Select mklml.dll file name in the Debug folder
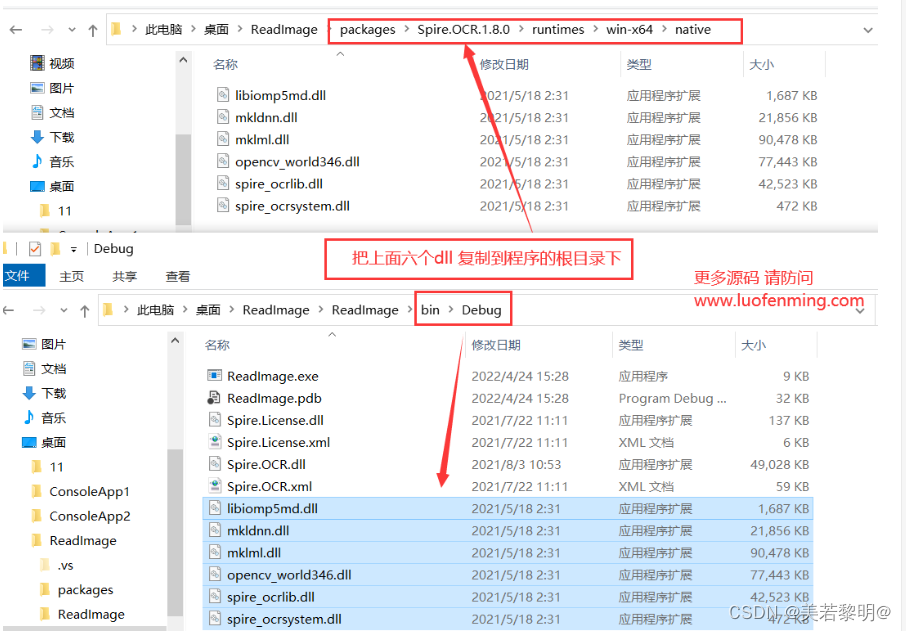Viewport: 906px width, 631px height. coord(254,552)
